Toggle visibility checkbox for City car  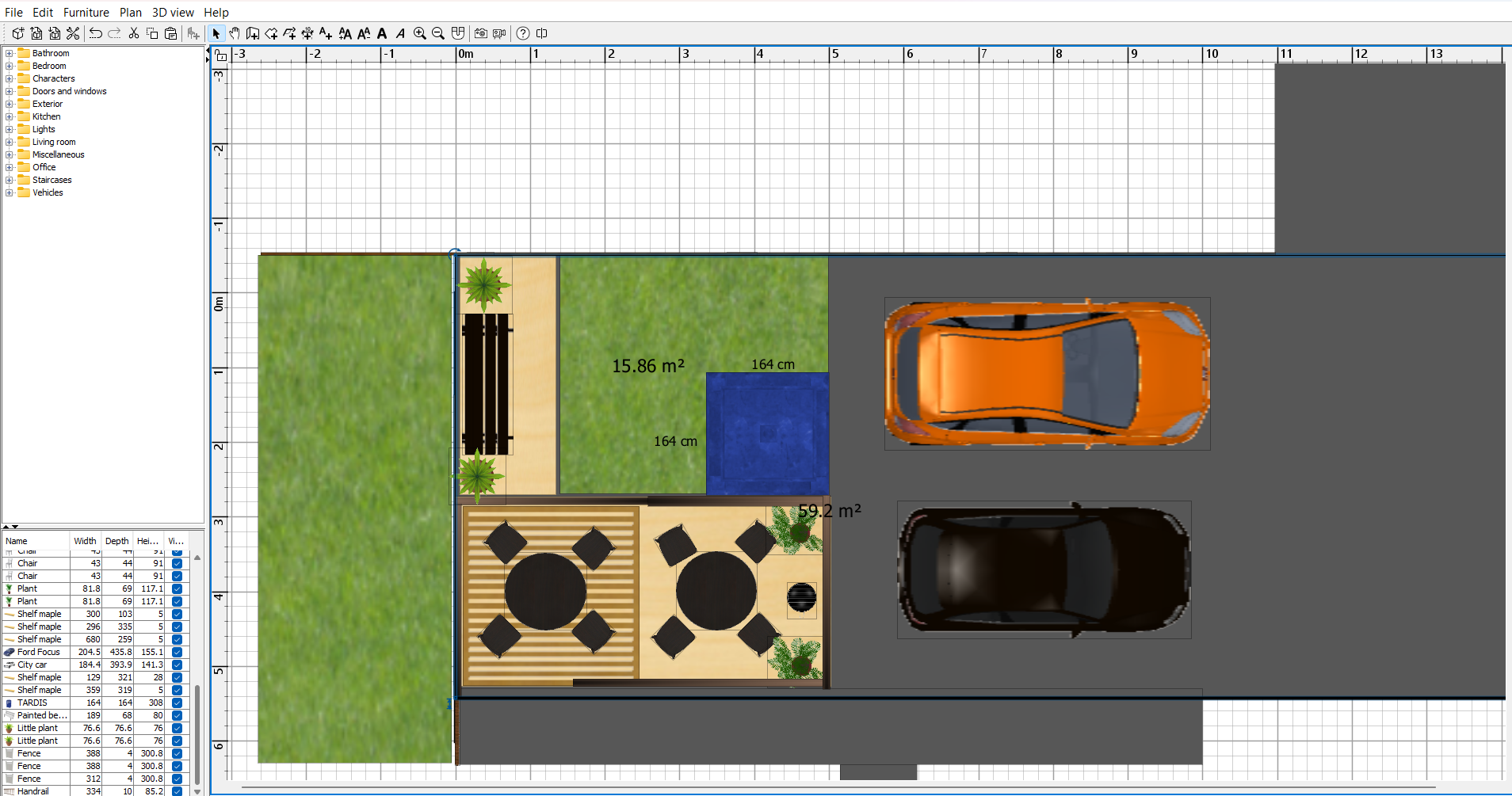(x=177, y=665)
